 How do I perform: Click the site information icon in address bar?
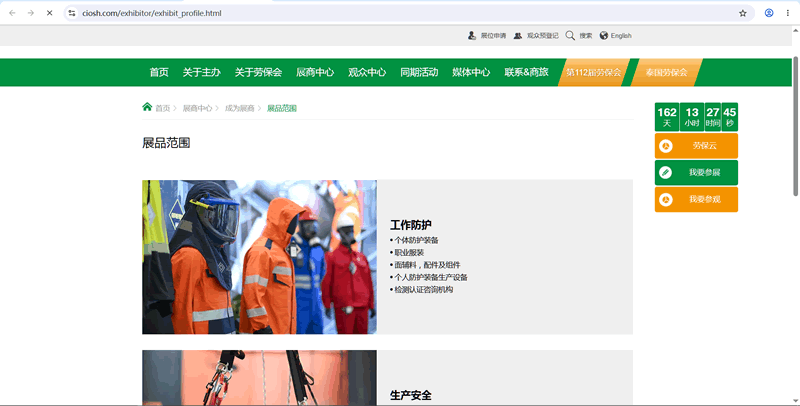pyautogui.click(x=72, y=13)
